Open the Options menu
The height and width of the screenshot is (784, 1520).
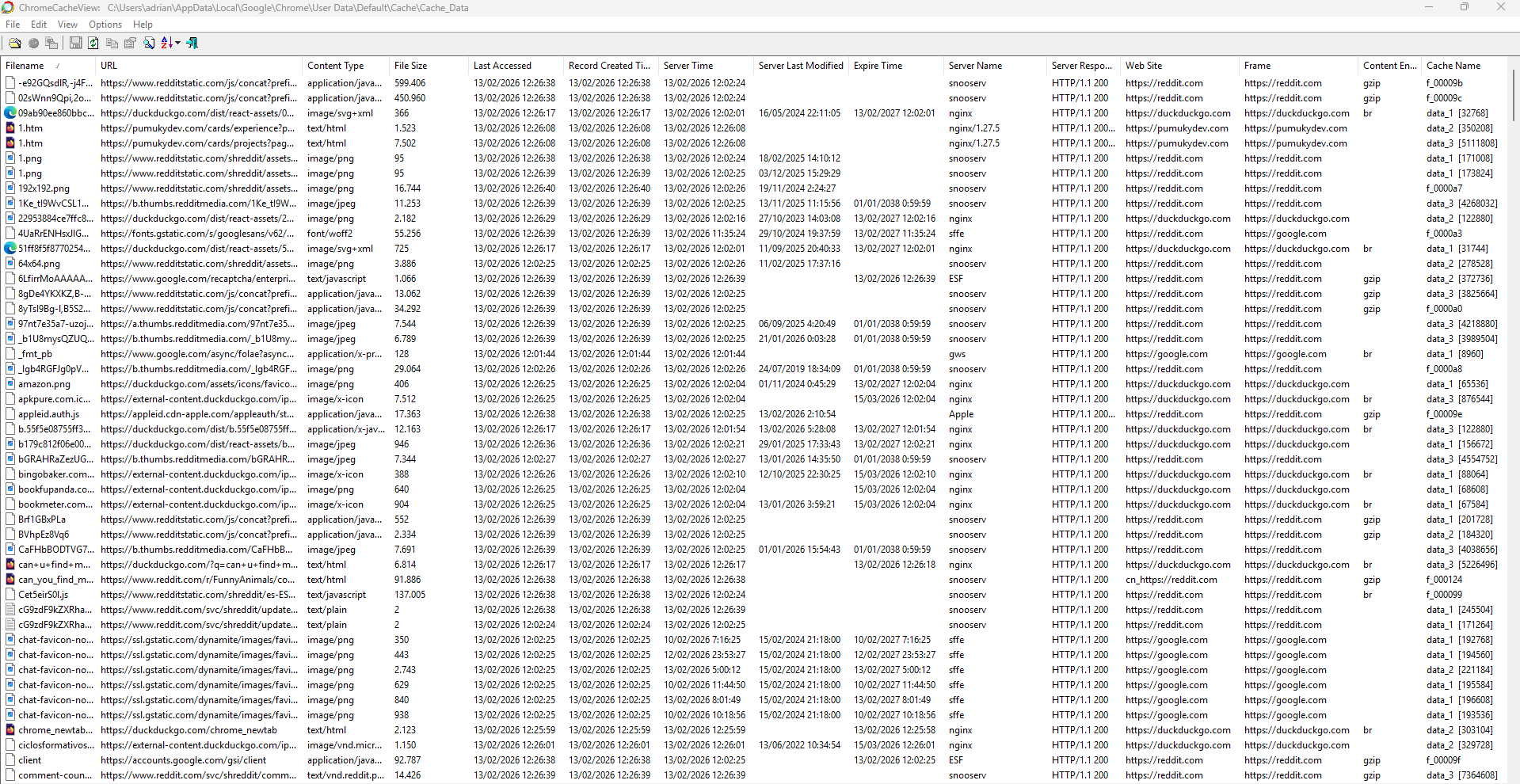click(105, 25)
